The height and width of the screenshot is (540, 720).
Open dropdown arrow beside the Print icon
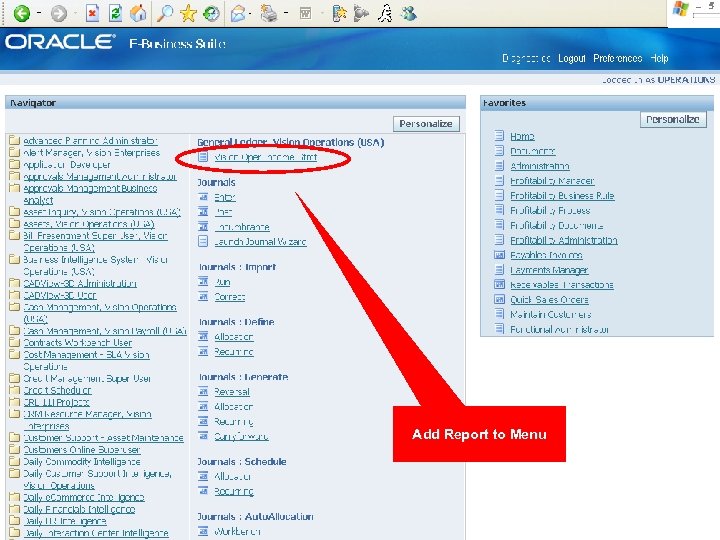click(x=286, y=14)
